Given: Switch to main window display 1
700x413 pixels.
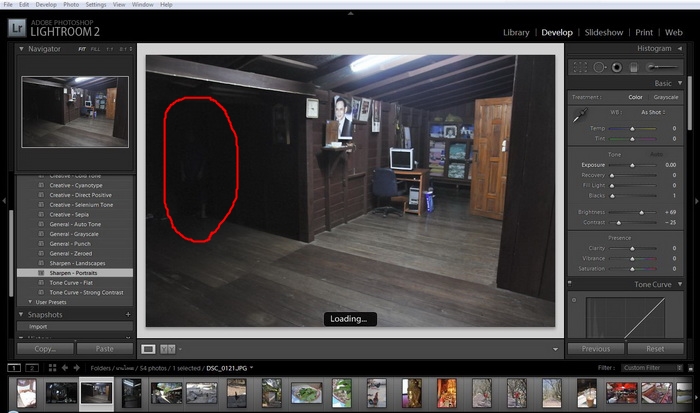Looking at the screenshot, I should [x=14, y=367].
